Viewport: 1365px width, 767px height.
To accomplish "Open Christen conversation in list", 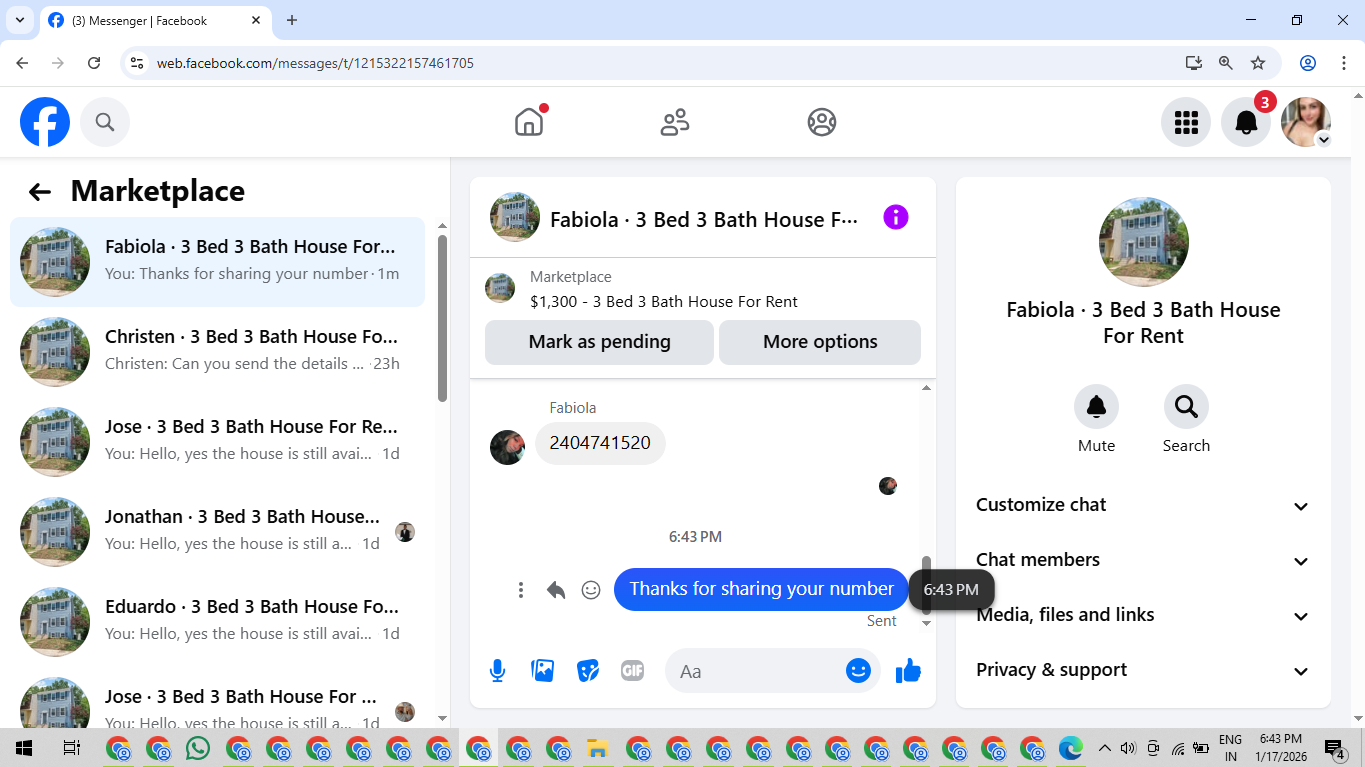I will tap(218, 352).
